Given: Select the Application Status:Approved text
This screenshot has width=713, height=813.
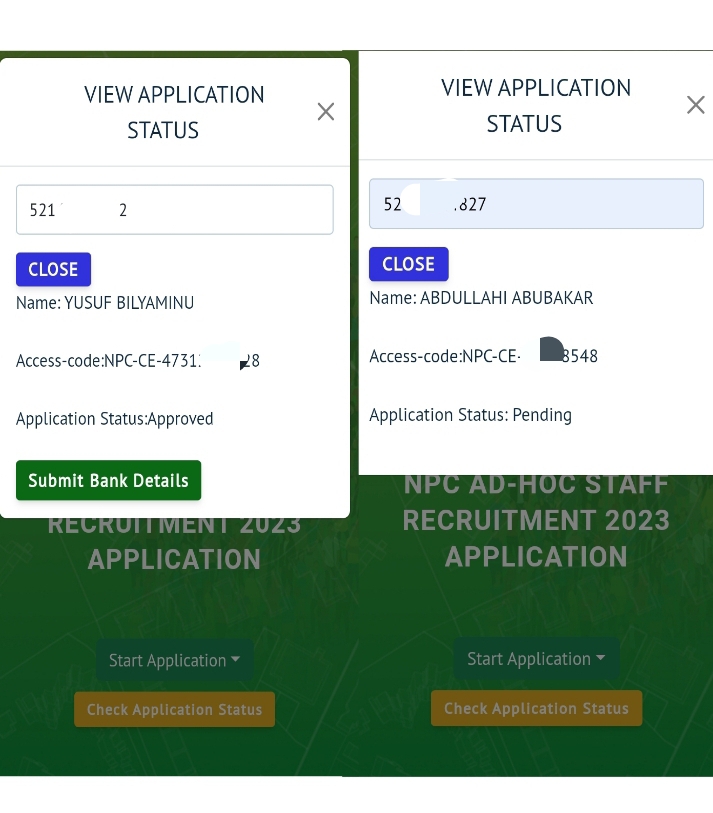Looking at the screenshot, I should 115,418.
